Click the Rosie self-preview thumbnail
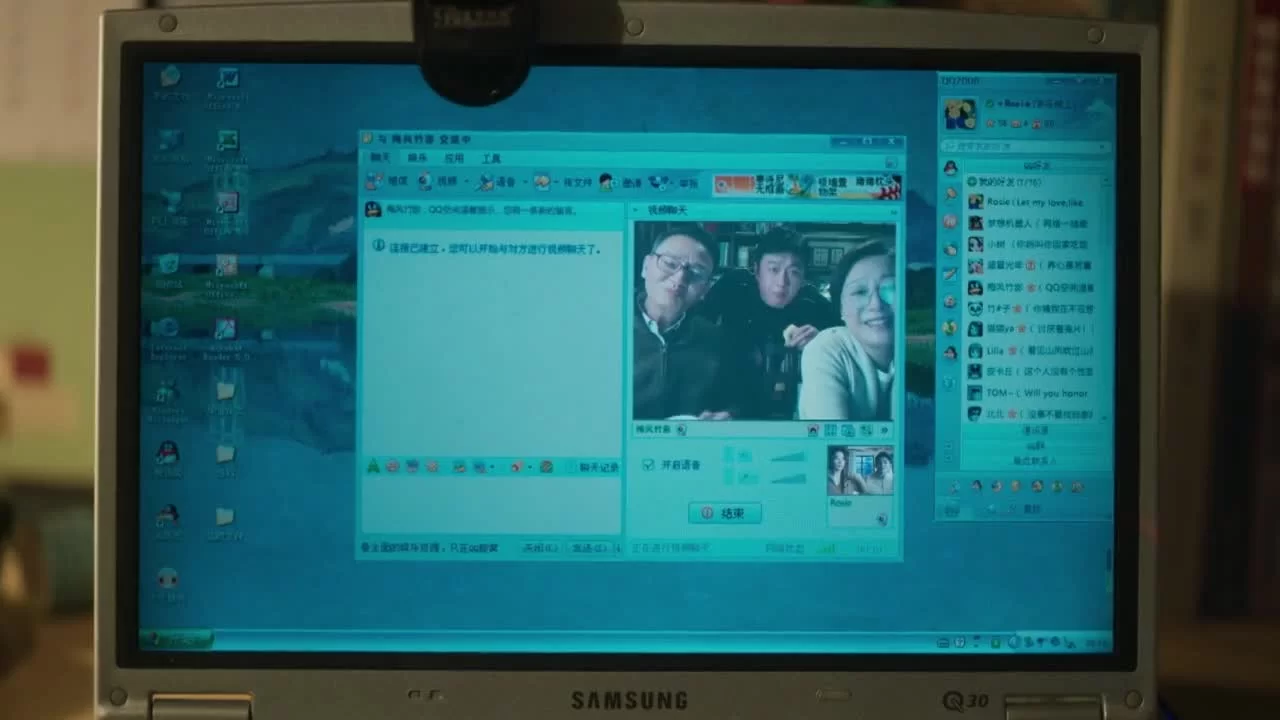 click(x=859, y=471)
